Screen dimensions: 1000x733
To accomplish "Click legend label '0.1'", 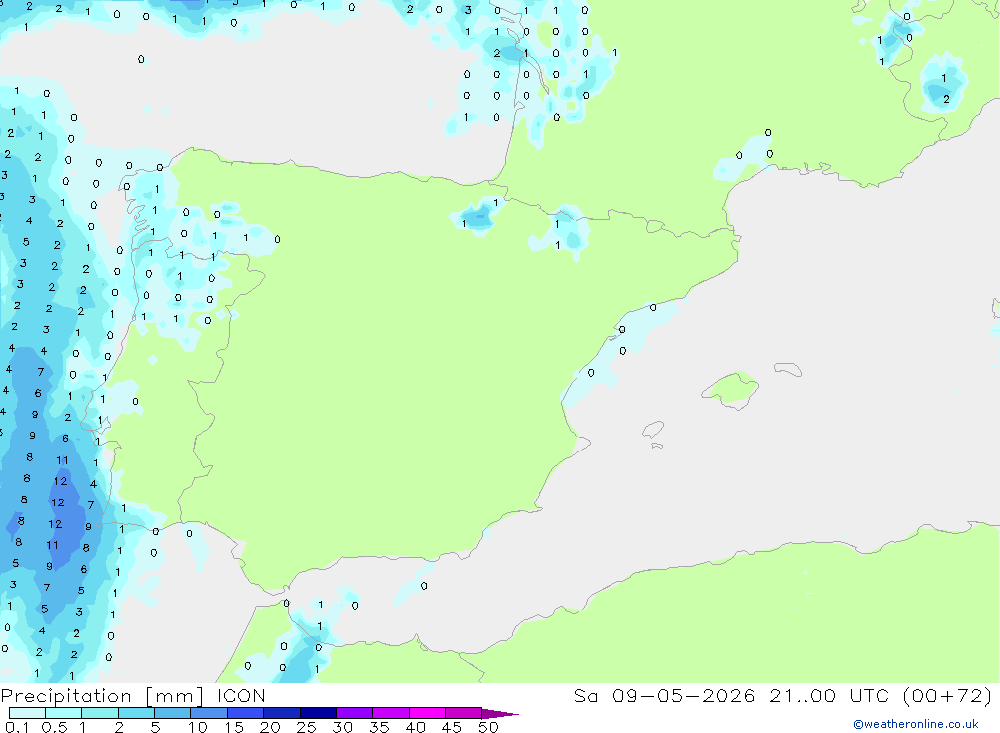I will point(17,727).
